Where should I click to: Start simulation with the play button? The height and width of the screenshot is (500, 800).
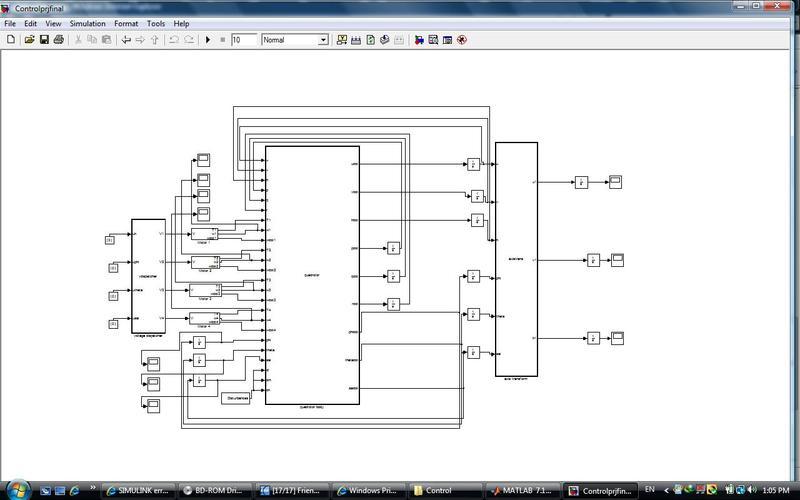(x=208, y=40)
